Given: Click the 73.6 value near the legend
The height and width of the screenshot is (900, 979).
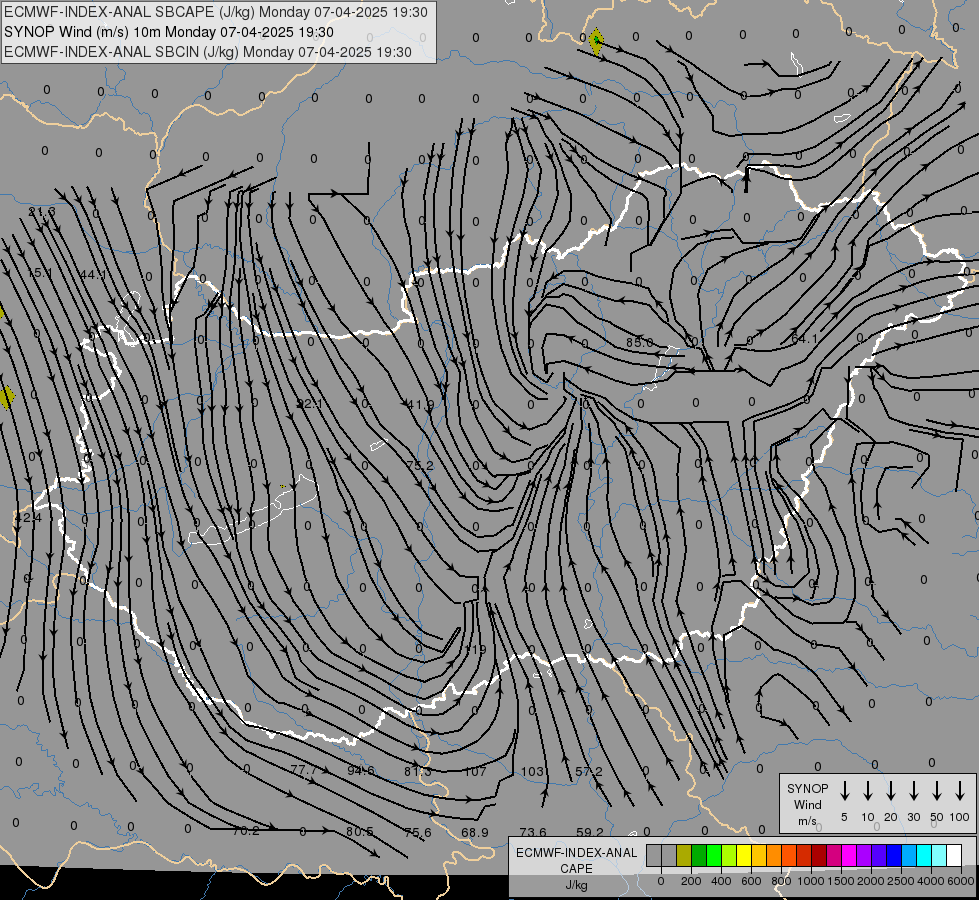Looking at the screenshot, I should pyautogui.click(x=533, y=832).
